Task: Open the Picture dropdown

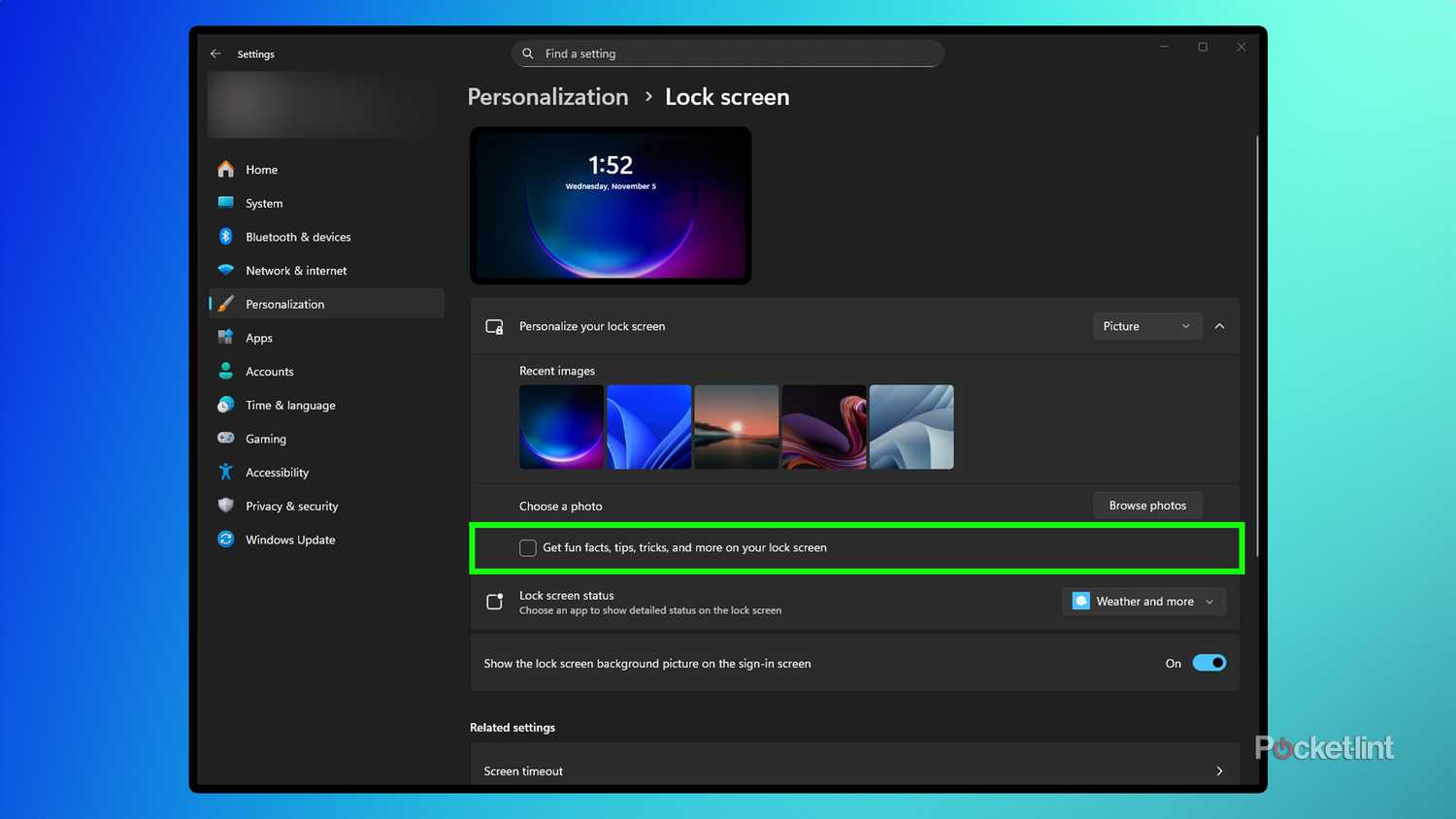Action: click(1146, 326)
